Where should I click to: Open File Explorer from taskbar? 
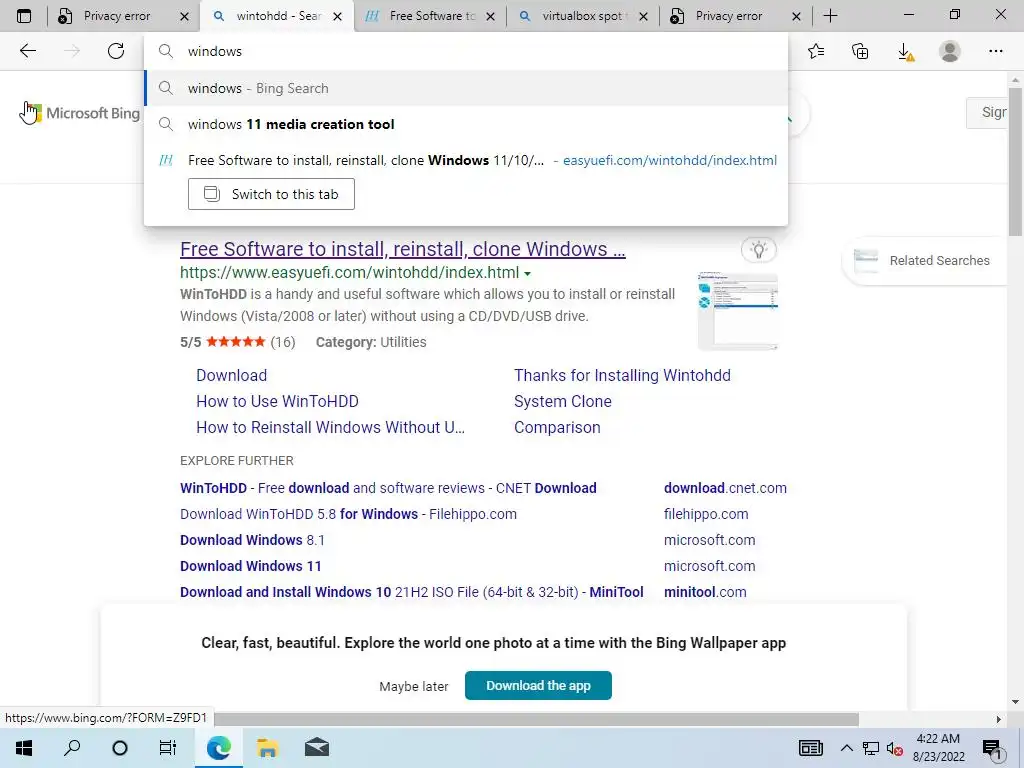pyautogui.click(x=267, y=748)
